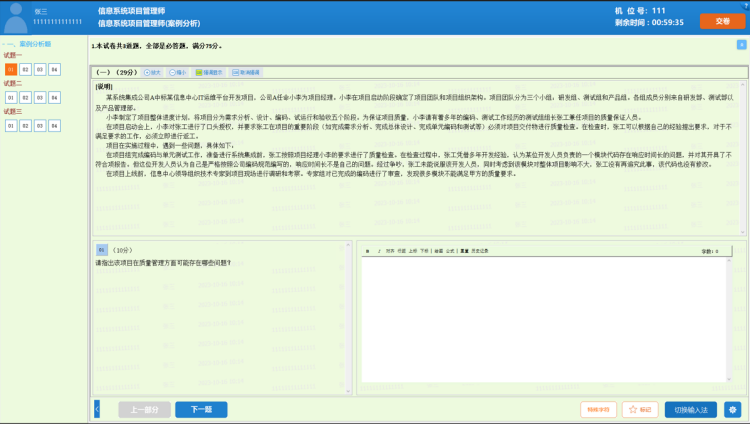Submit exam with the orange 交卷 button
The width and height of the screenshot is (750, 424).
click(715, 21)
